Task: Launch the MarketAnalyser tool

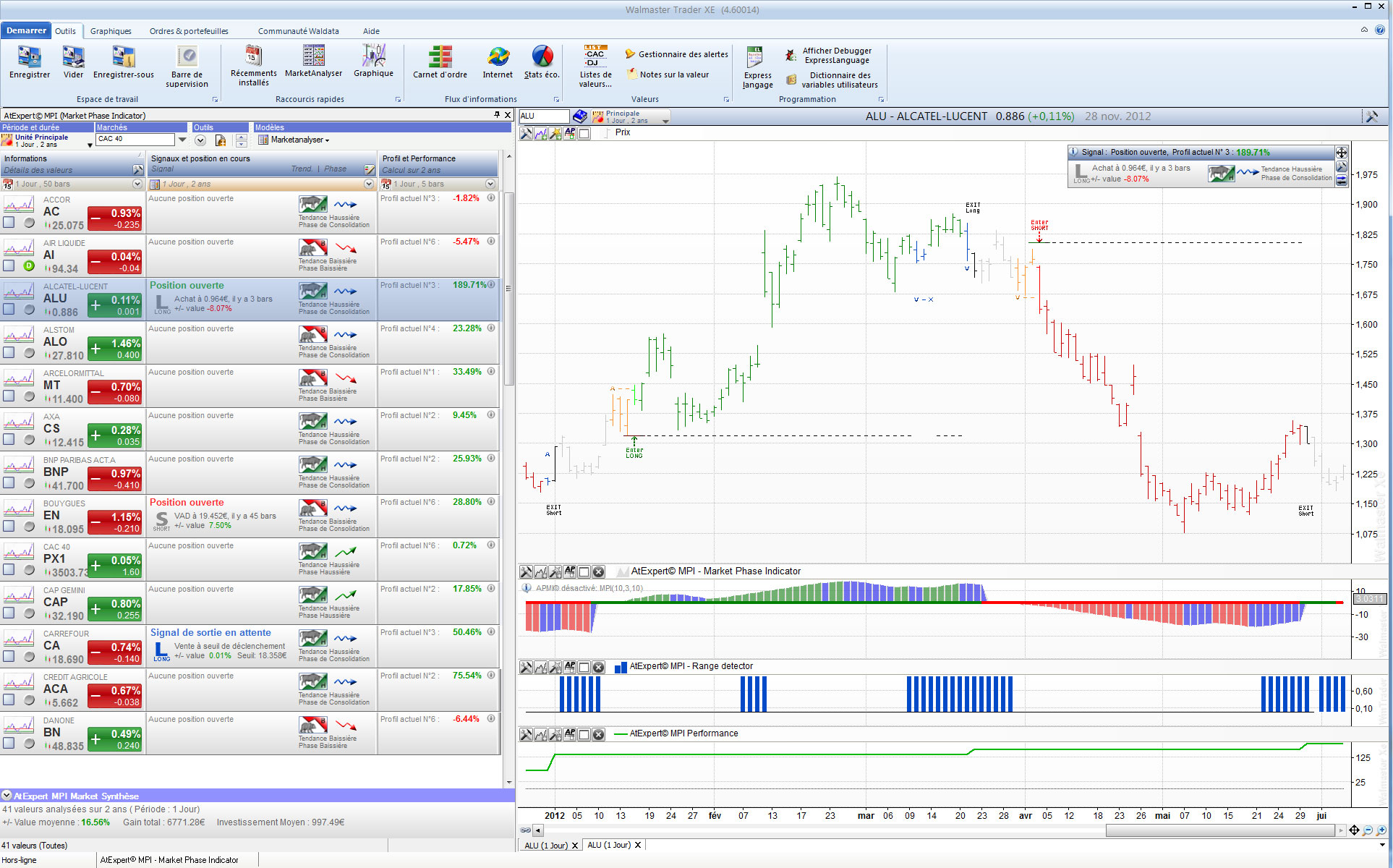Action: (313, 61)
